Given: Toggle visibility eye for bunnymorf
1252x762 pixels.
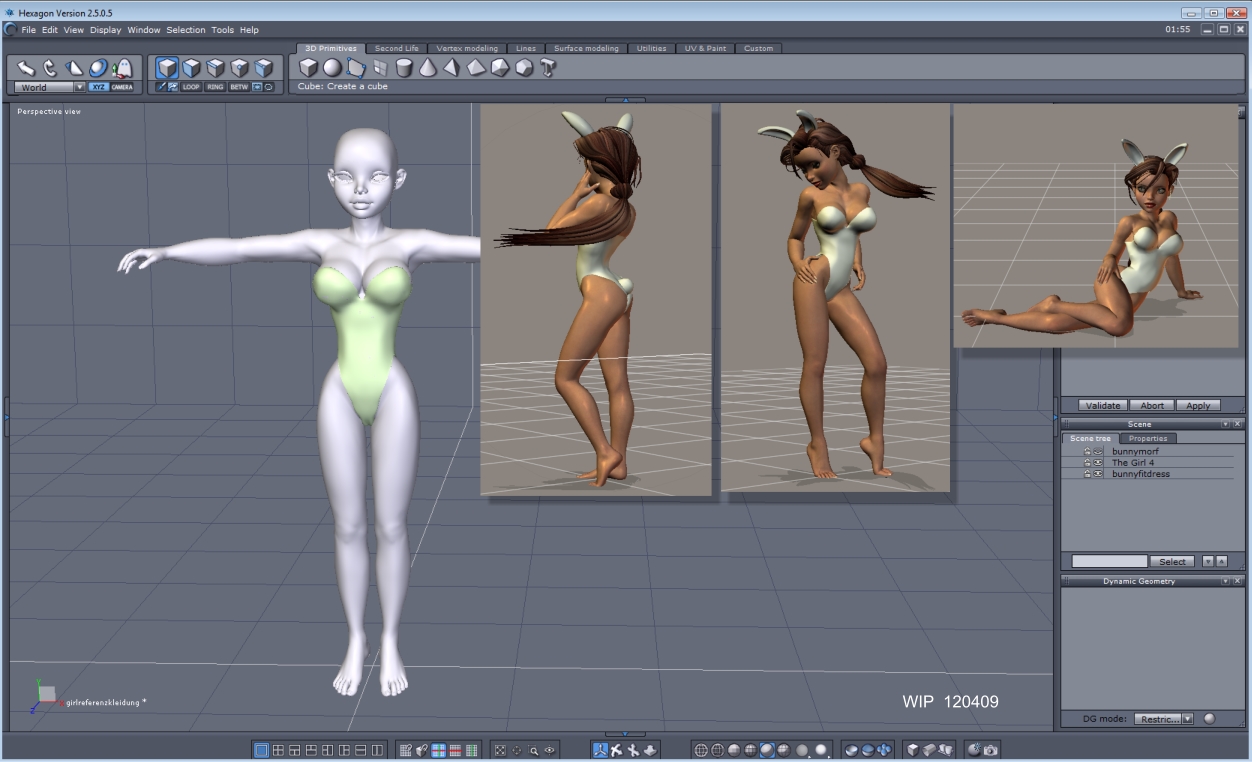Looking at the screenshot, I should 1097,452.
